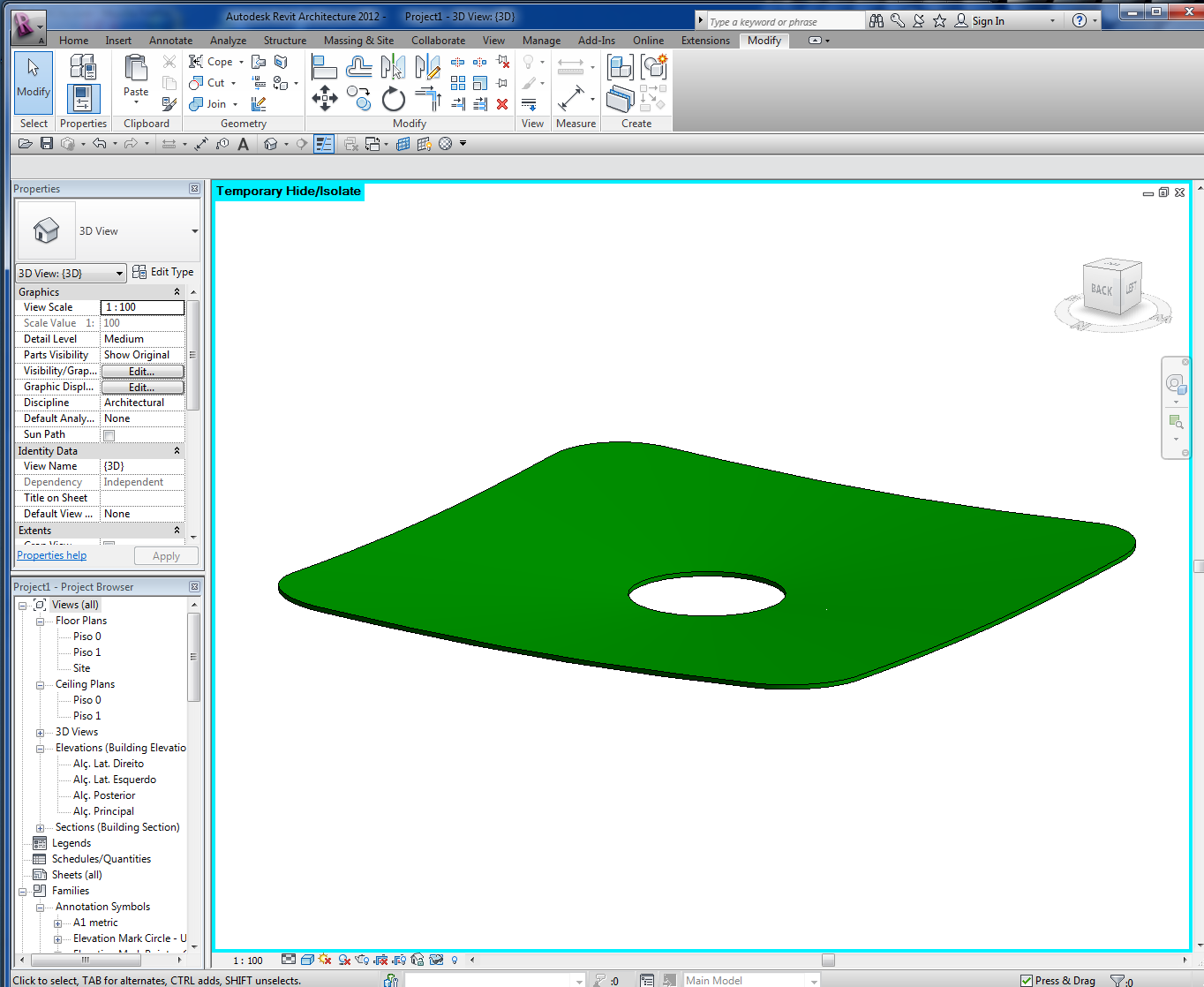Click the red Delete icon in ribbon
This screenshot has width=1204, height=987.
tap(502, 104)
